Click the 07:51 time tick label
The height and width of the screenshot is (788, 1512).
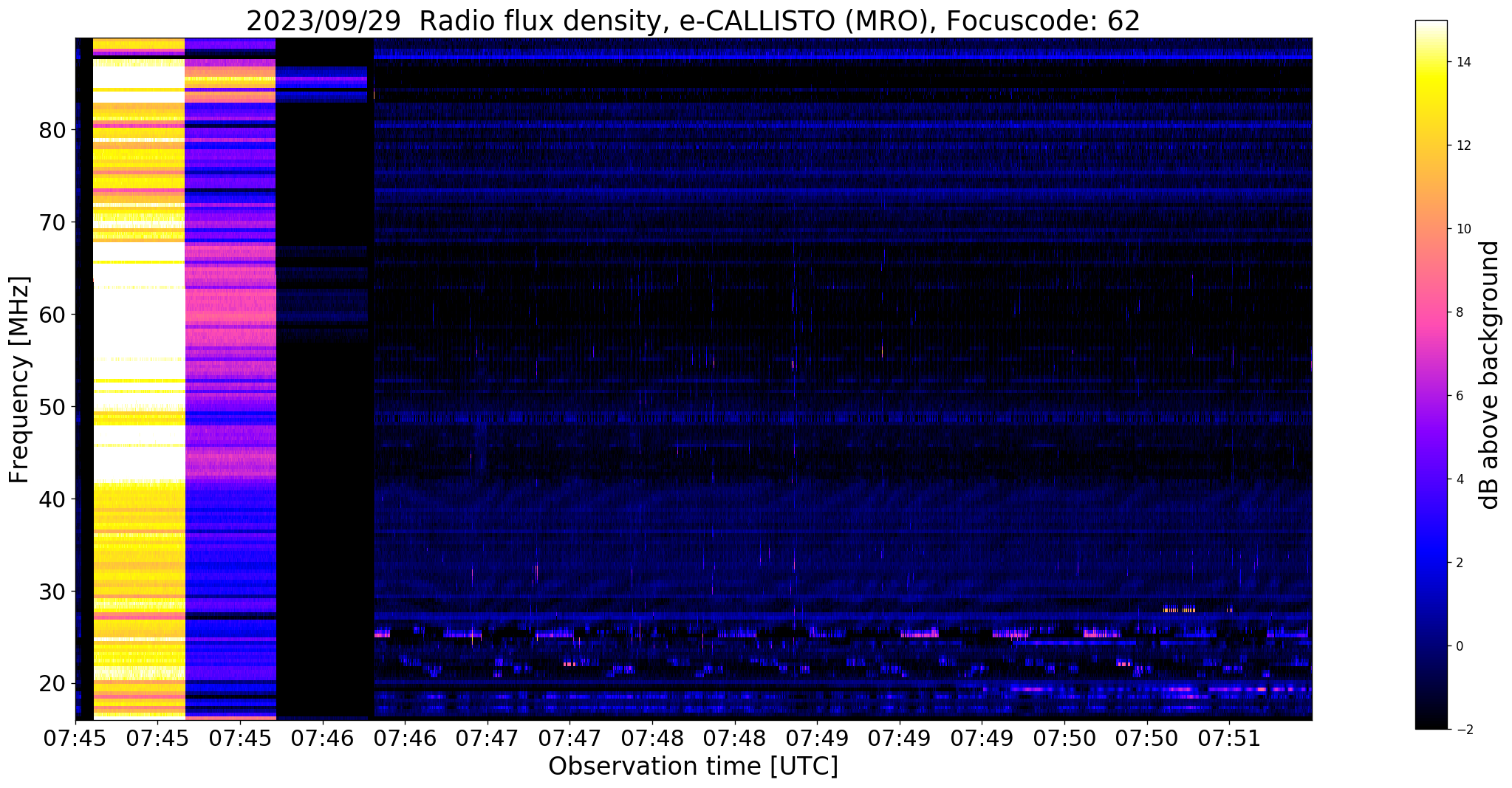[x=1229, y=738]
